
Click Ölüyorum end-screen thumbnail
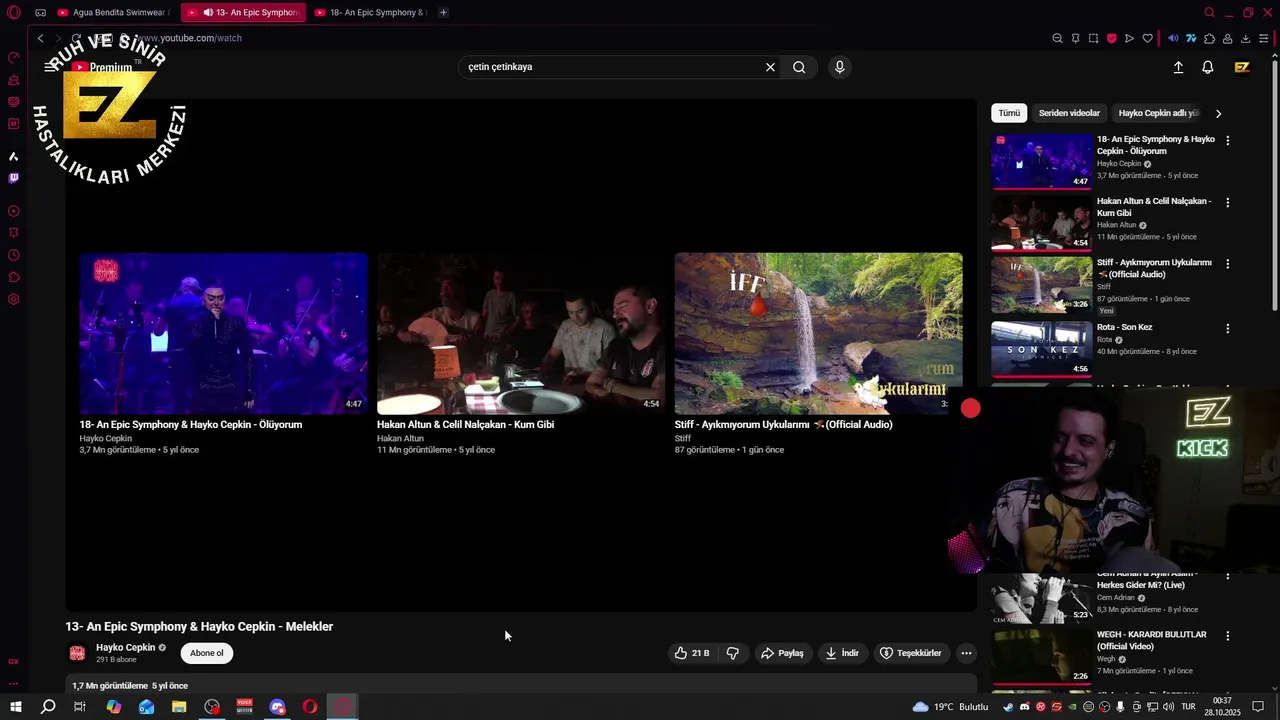pyautogui.click(x=224, y=333)
